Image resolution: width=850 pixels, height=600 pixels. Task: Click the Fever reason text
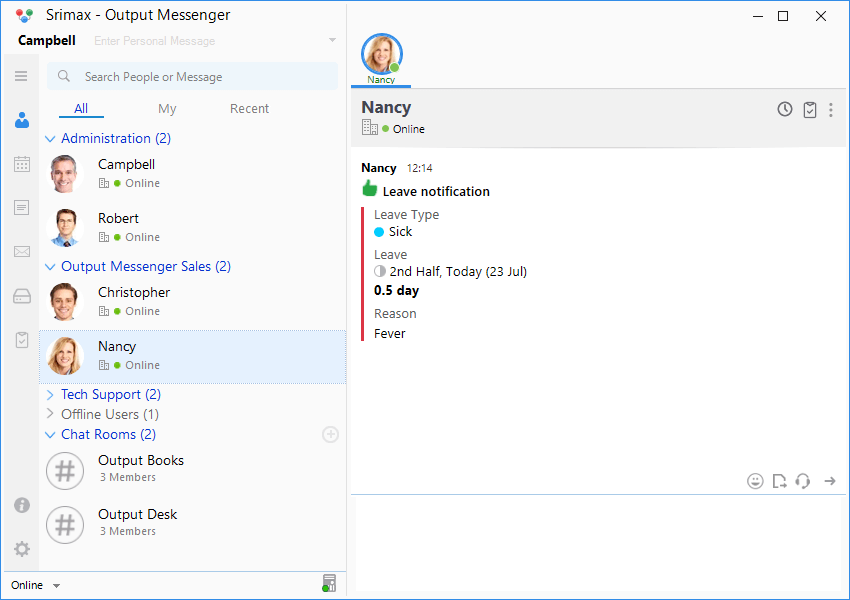click(389, 333)
